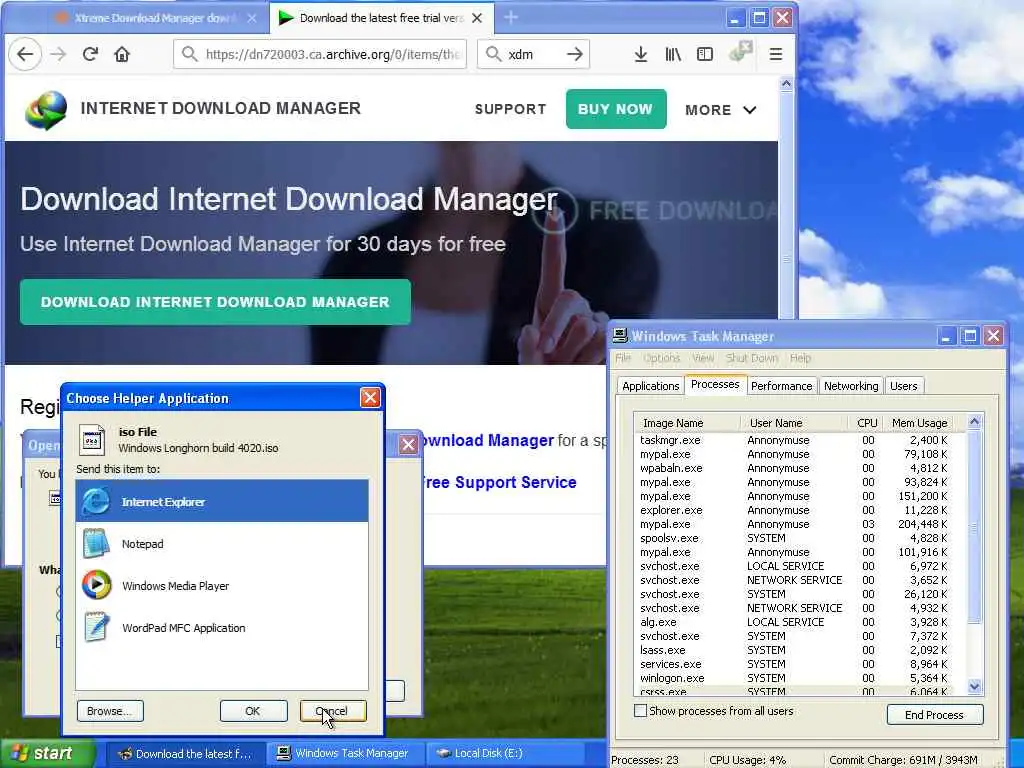Viewport: 1024px width, 768px height.
Task: Open the Help menu in Task Manager
Action: pyautogui.click(x=800, y=358)
